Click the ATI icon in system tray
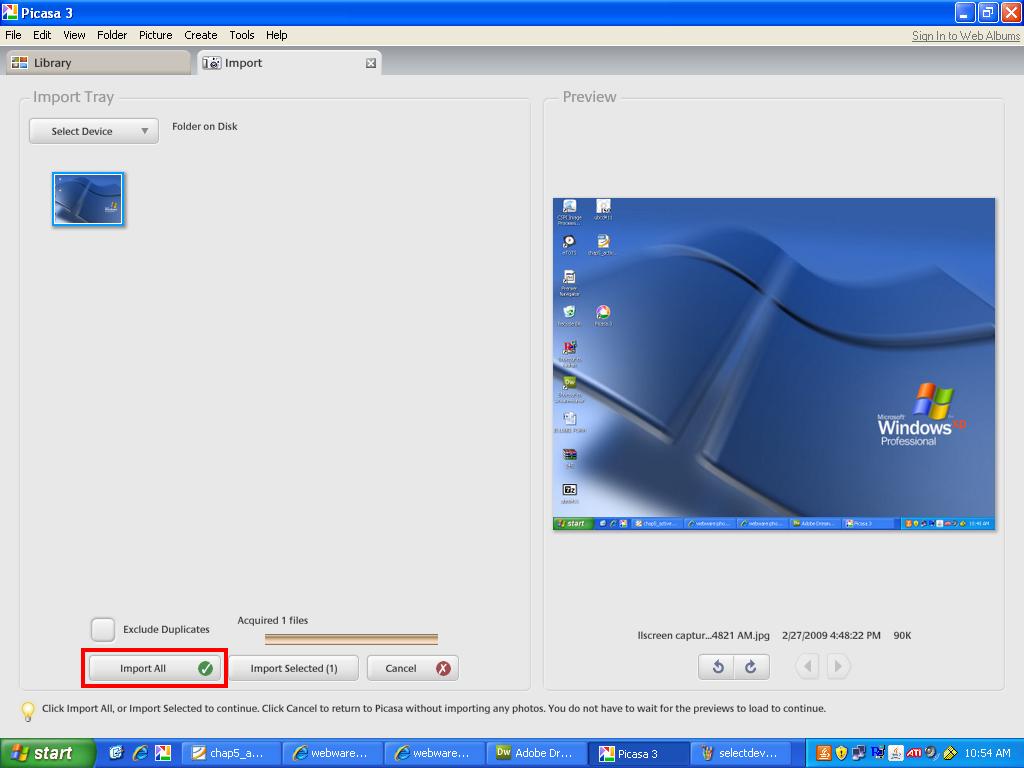Screen dimensions: 1024x768 [913, 753]
